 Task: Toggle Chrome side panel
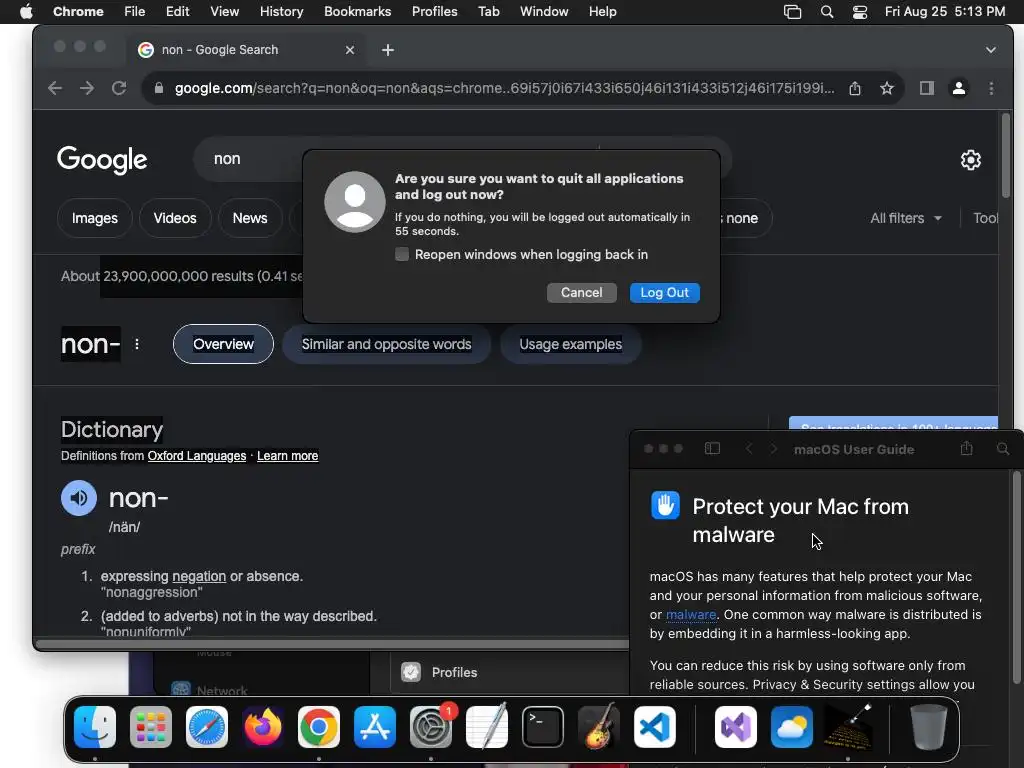(x=927, y=88)
